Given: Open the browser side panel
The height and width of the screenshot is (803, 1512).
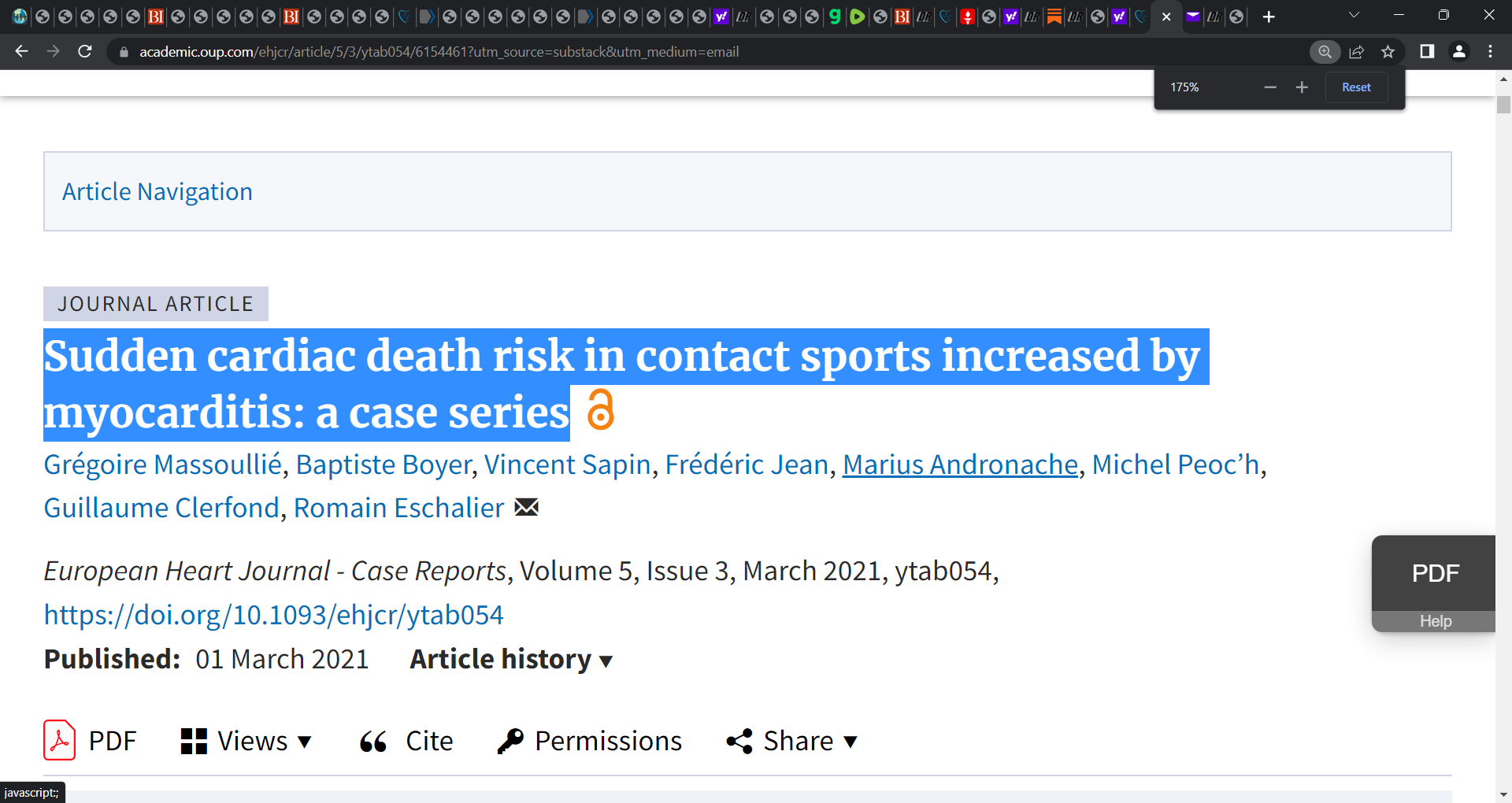Looking at the screenshot, I should (x=1427, y=51).
